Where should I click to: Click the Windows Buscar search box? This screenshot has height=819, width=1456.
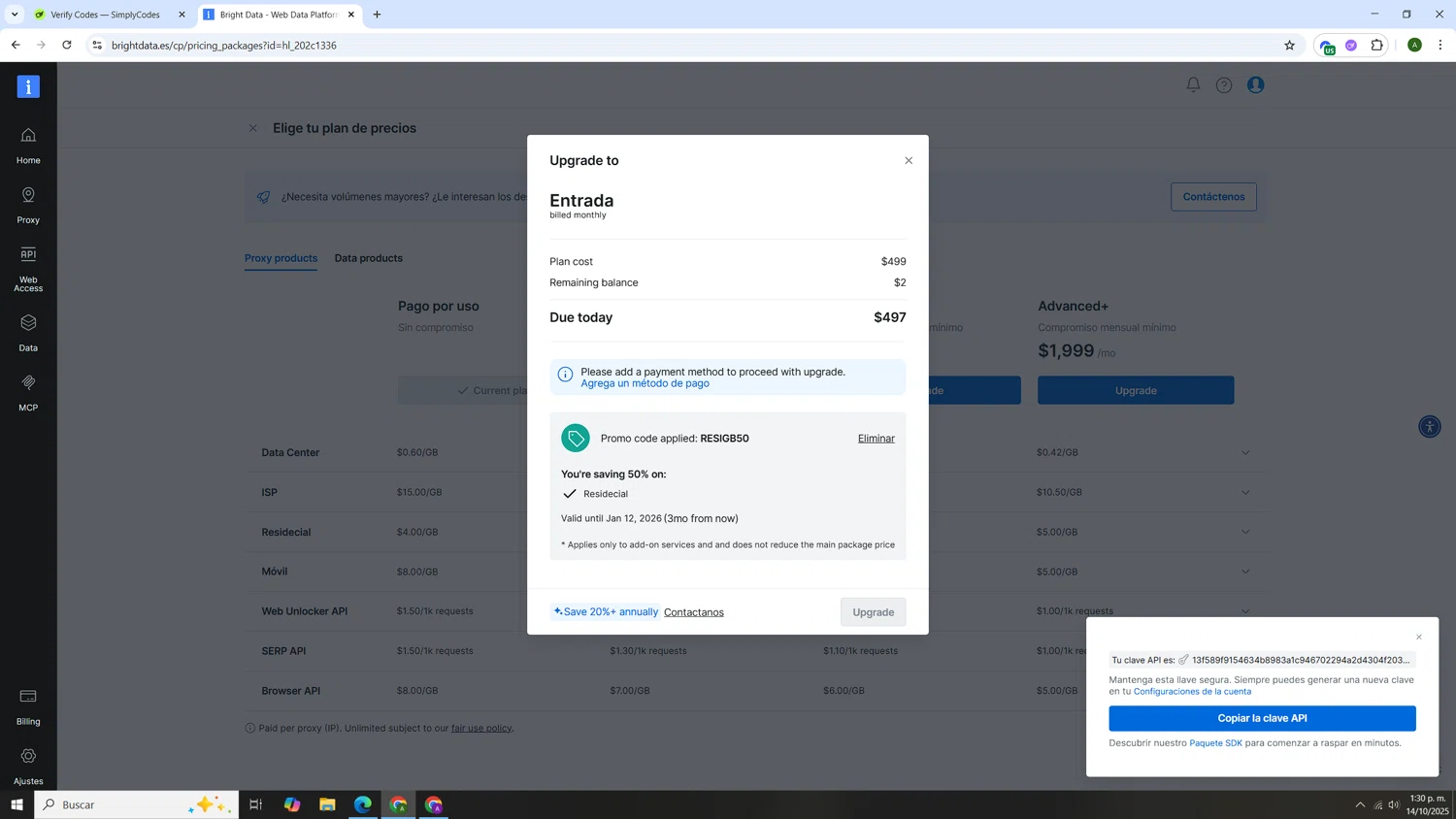pos(136,804)
